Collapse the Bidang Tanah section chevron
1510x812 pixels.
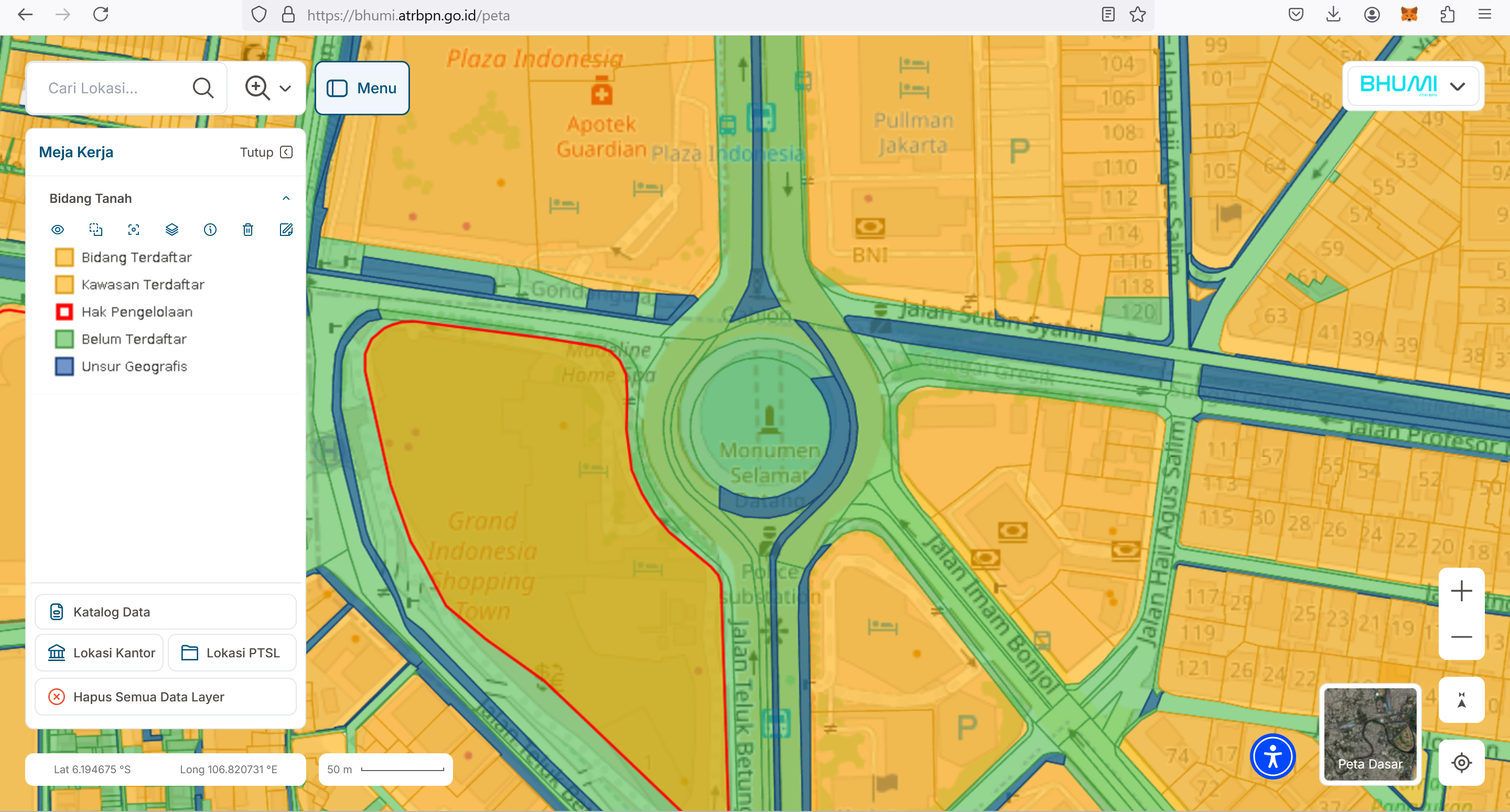[286, 198]
